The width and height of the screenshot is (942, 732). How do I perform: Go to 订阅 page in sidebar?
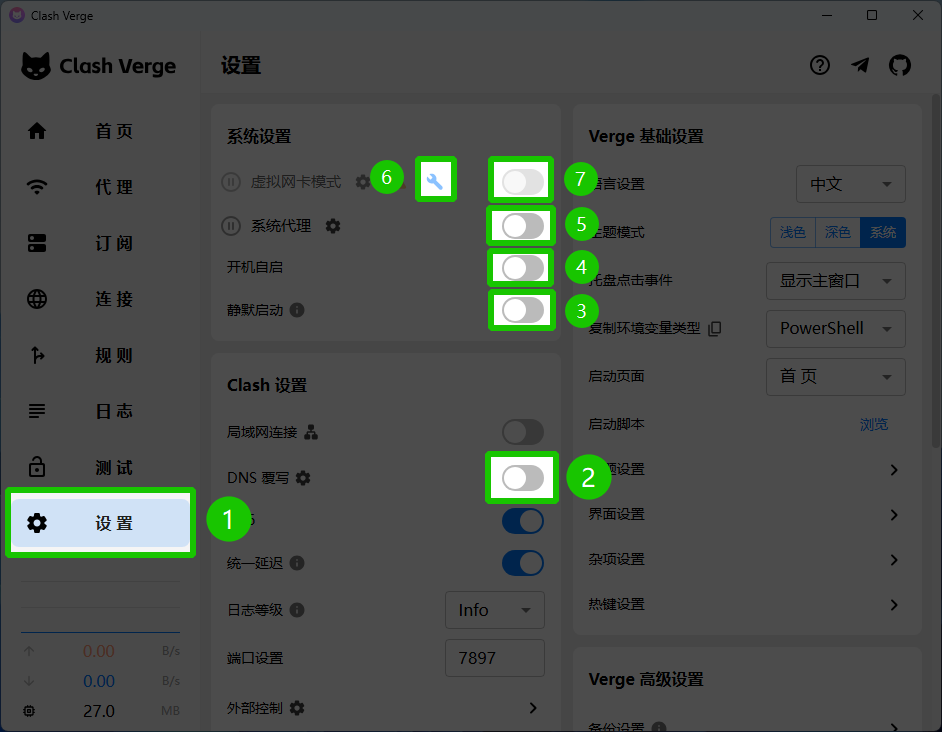tap(100, 243)
